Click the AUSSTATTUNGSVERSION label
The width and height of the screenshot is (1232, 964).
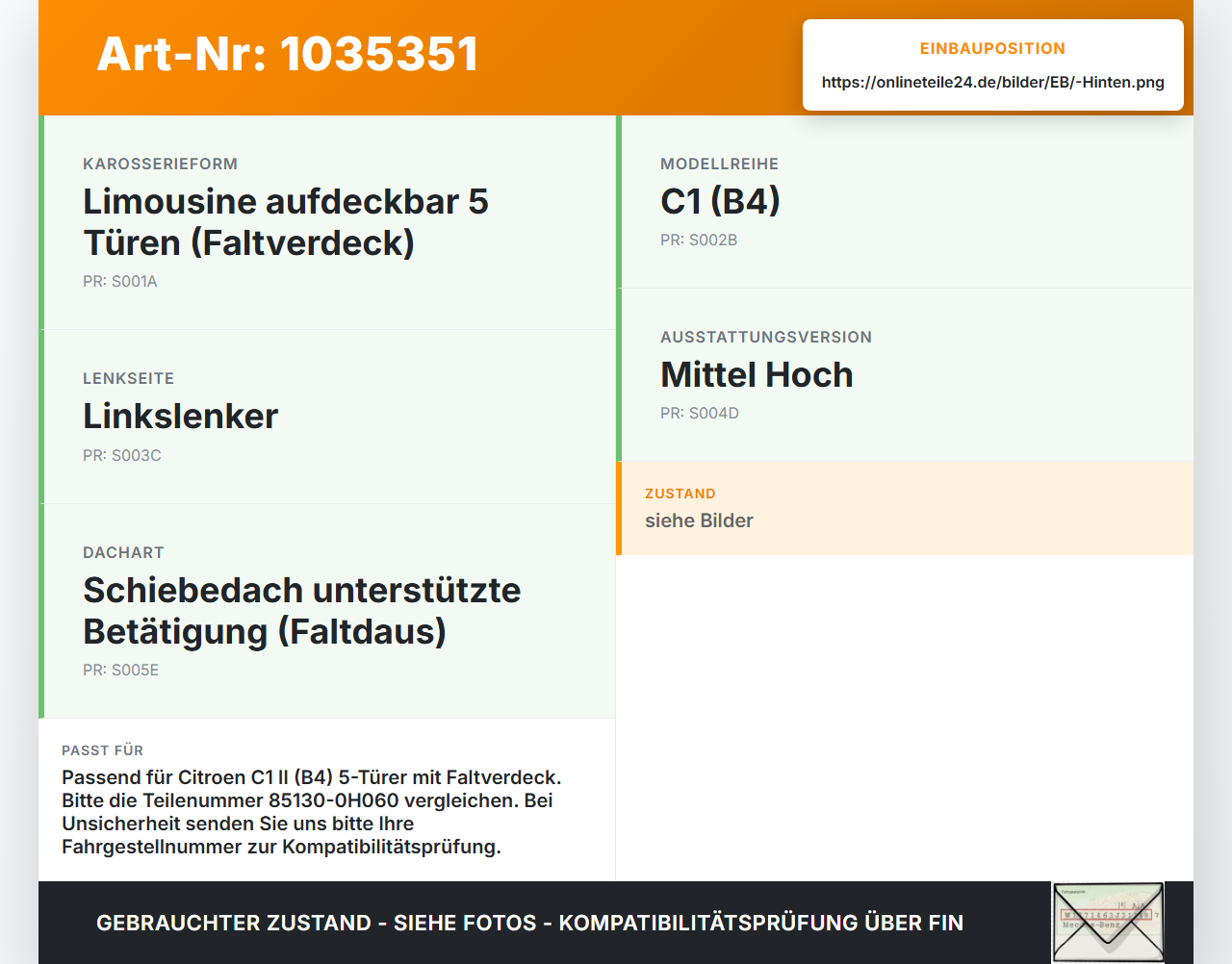[x=766, y=338]
